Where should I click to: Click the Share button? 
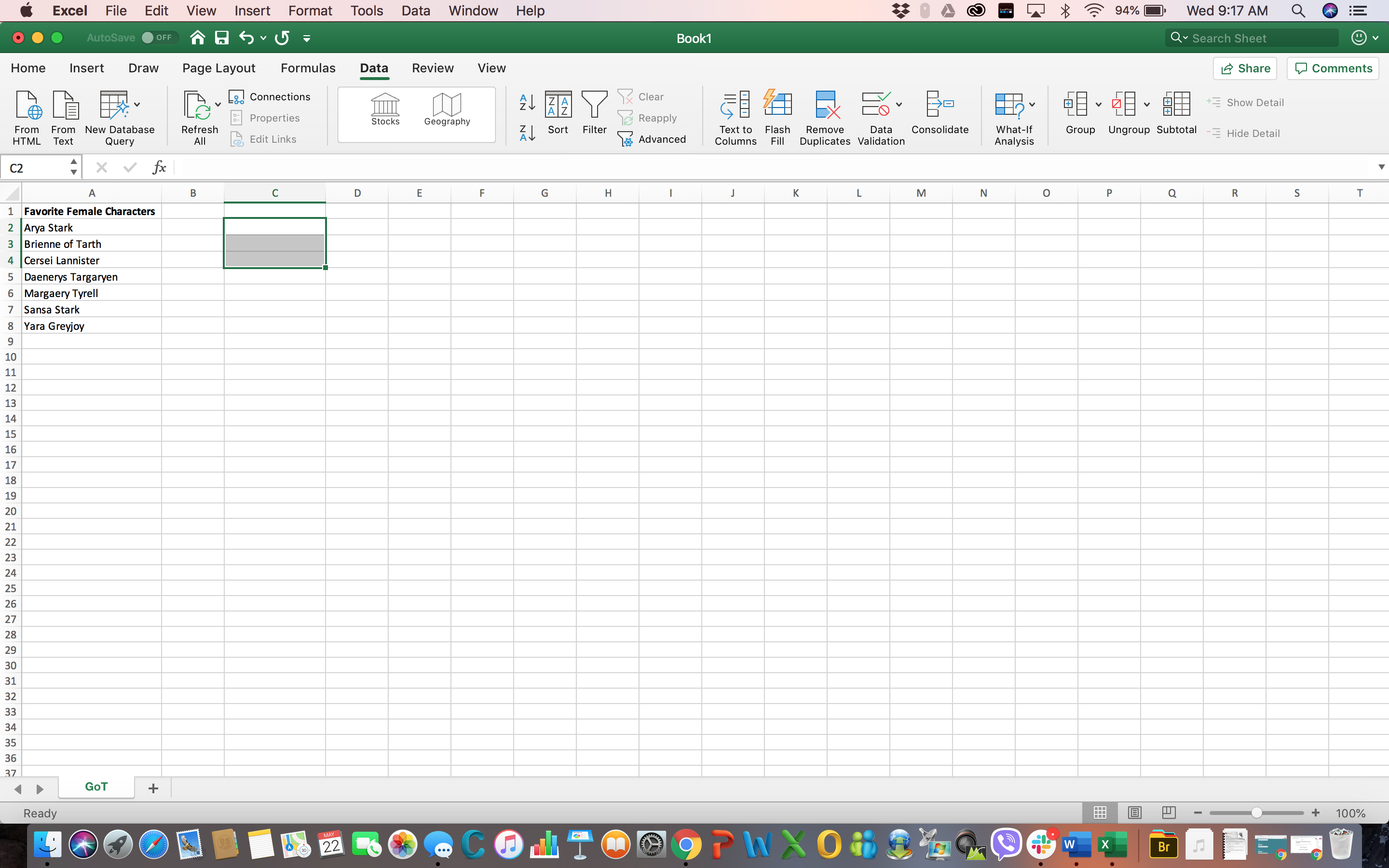coord(1246,68)
